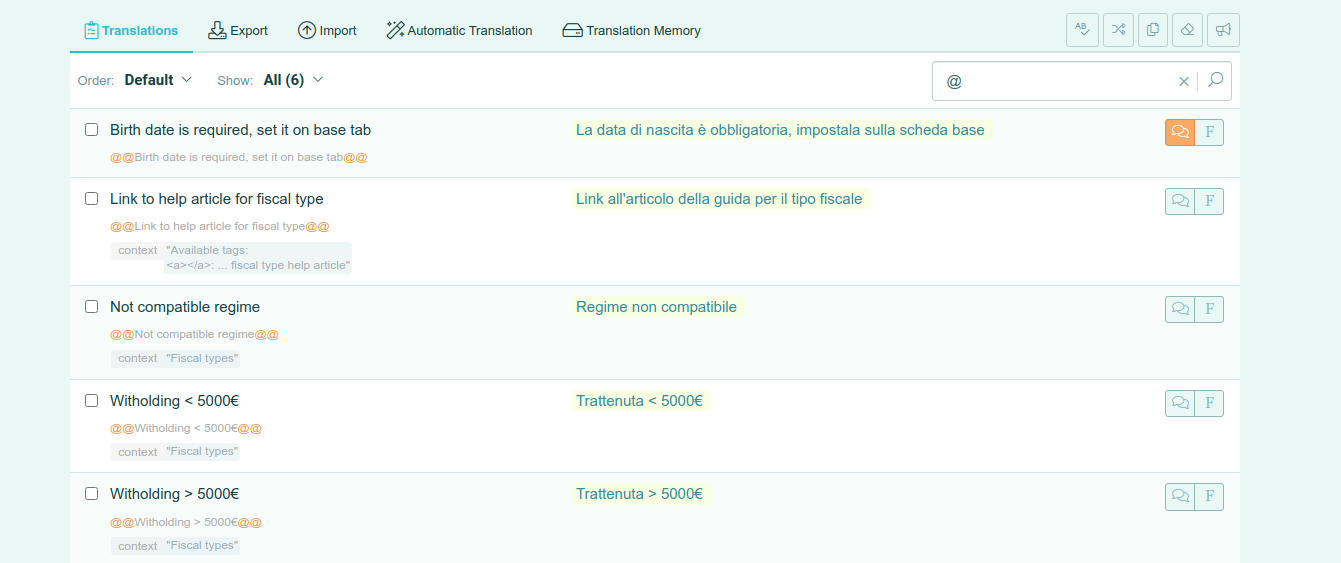Screen dimensions: 1341x563
Task: Open the Translation Memory tab
Action: tap(631, 30)
